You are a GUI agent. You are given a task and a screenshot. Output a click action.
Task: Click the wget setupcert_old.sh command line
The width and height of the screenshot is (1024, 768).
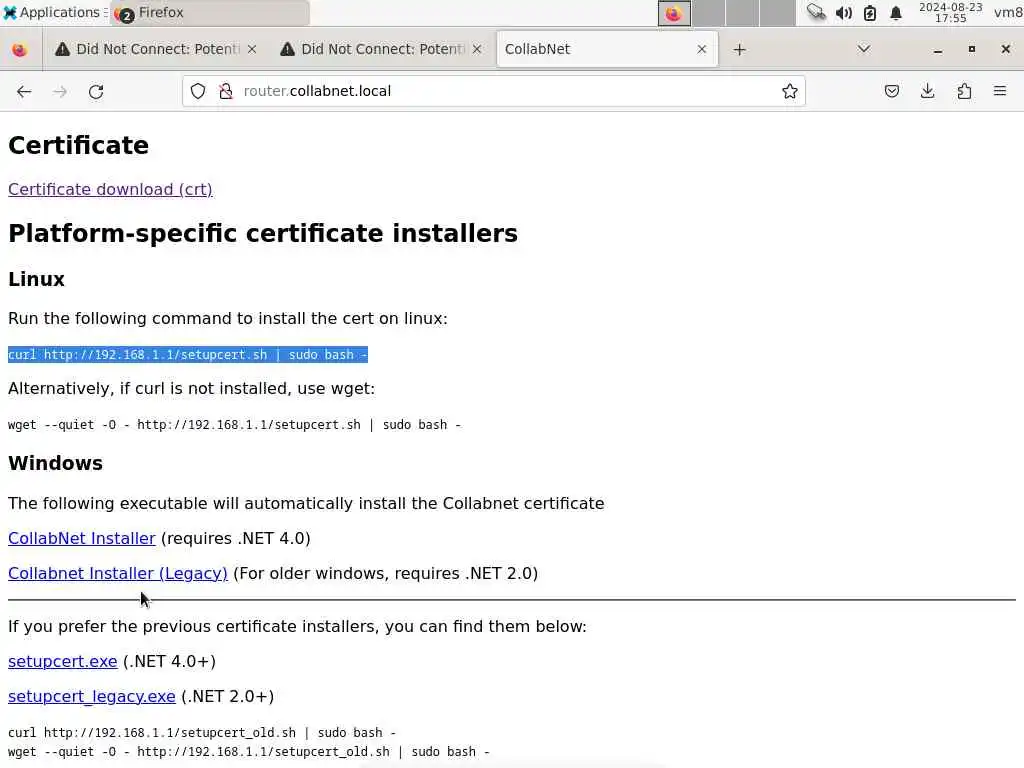click(x=249, y=752)
